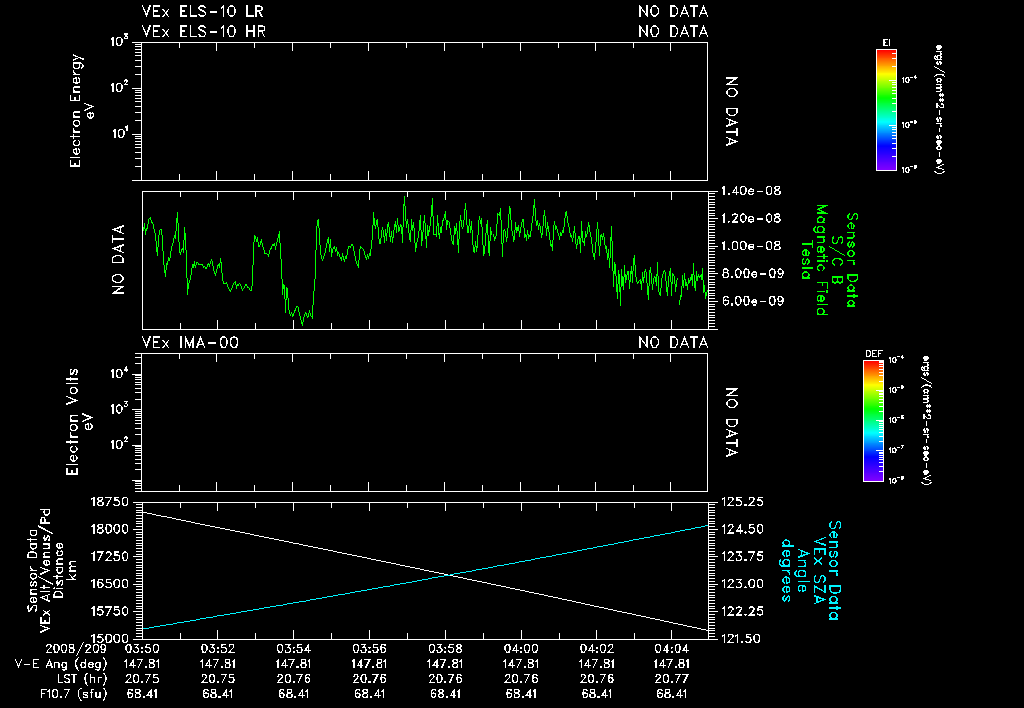This screenshot has width=1024, height=708.
Task: Click the 10^4 tick in Electron Volts panel
Action: (121, 374)
